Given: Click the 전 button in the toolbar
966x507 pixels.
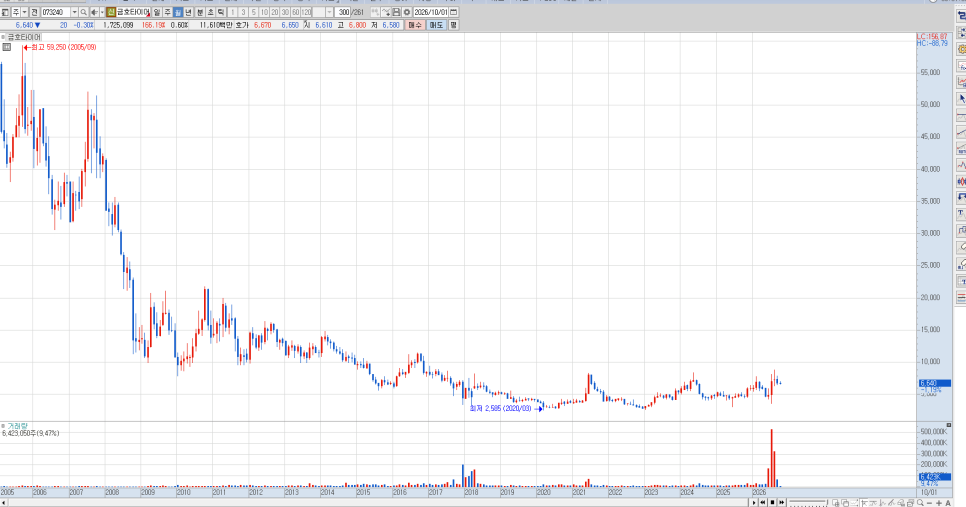Looking at the screenshot, I should pyautogui.click(x=34, y=12).
